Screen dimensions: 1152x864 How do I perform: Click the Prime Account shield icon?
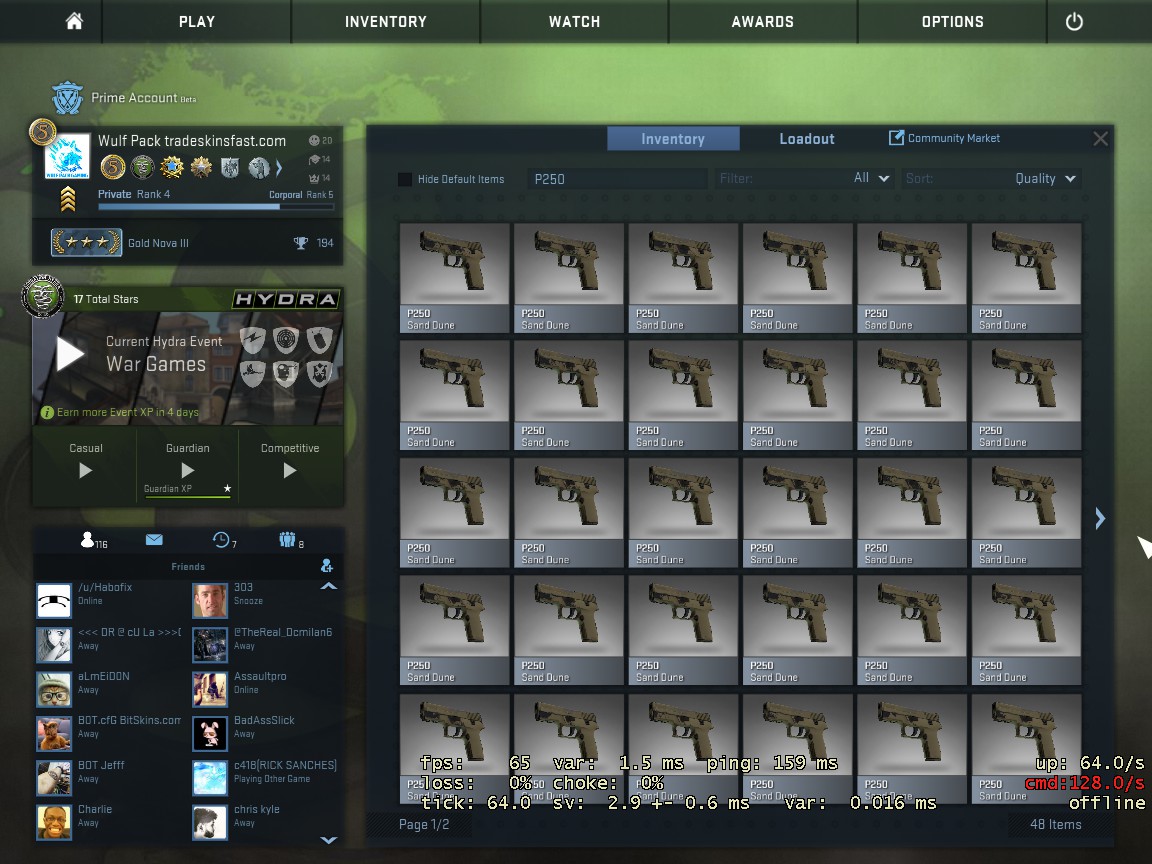tap(68, 98)
